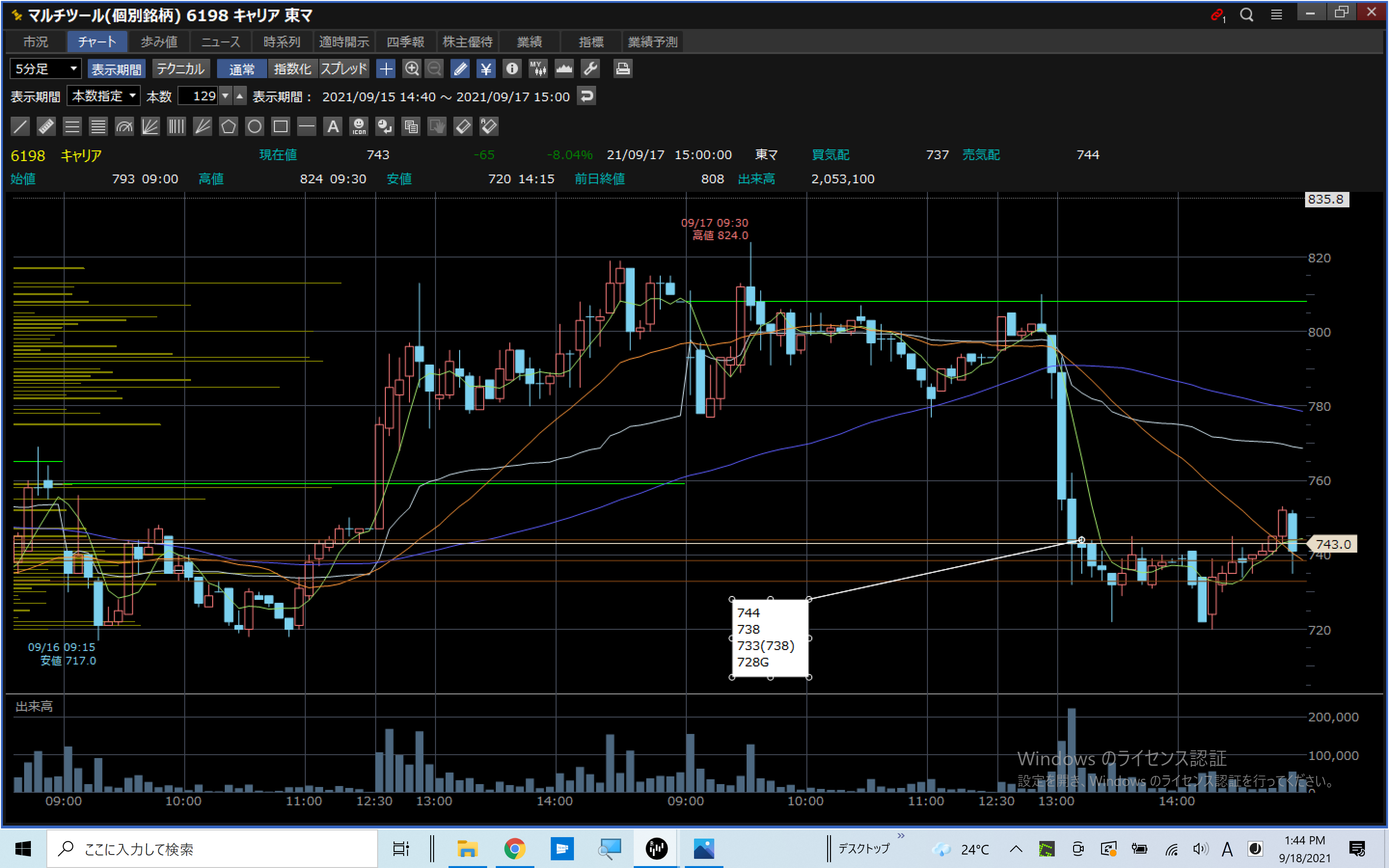Toggle the crosshair plus cursor button

coord(386,69)
